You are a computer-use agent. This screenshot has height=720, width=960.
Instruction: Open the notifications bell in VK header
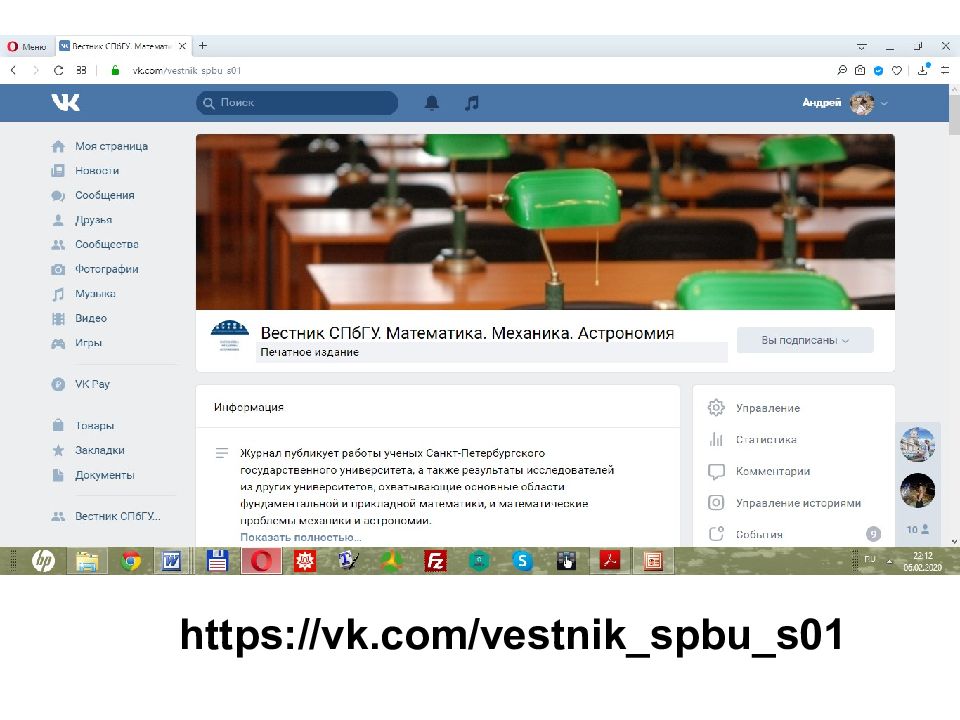coord(432,103)
